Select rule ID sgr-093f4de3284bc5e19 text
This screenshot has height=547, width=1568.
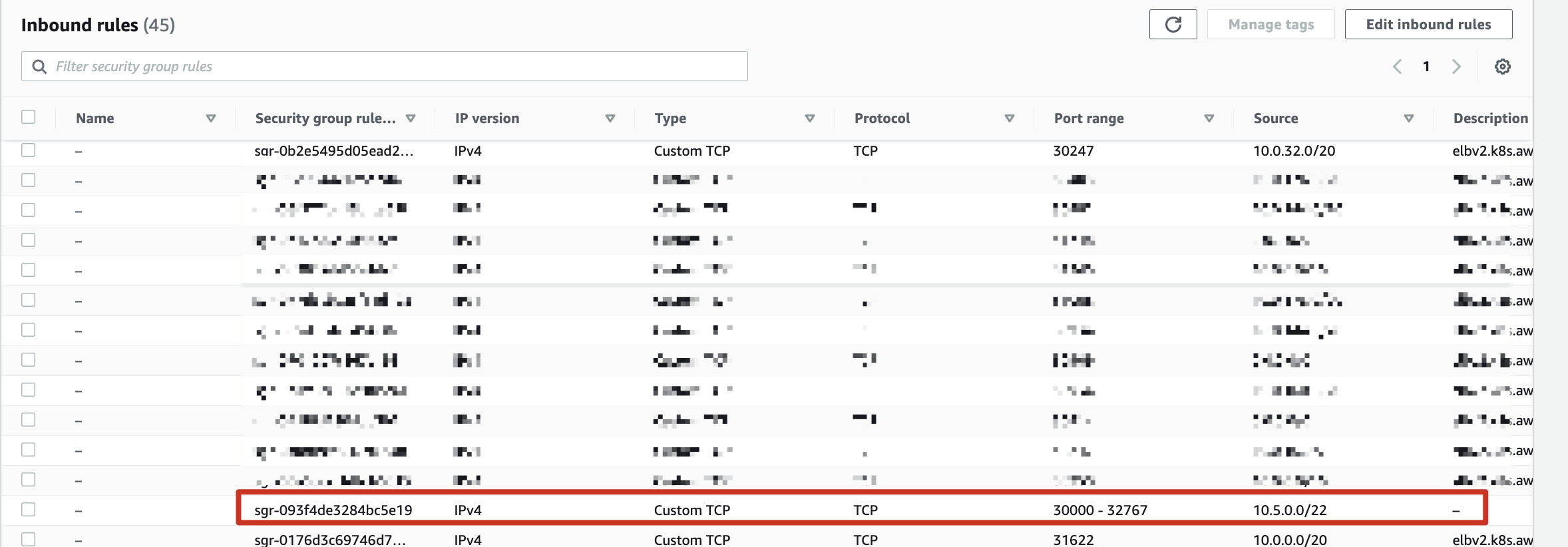coord(333,510)
